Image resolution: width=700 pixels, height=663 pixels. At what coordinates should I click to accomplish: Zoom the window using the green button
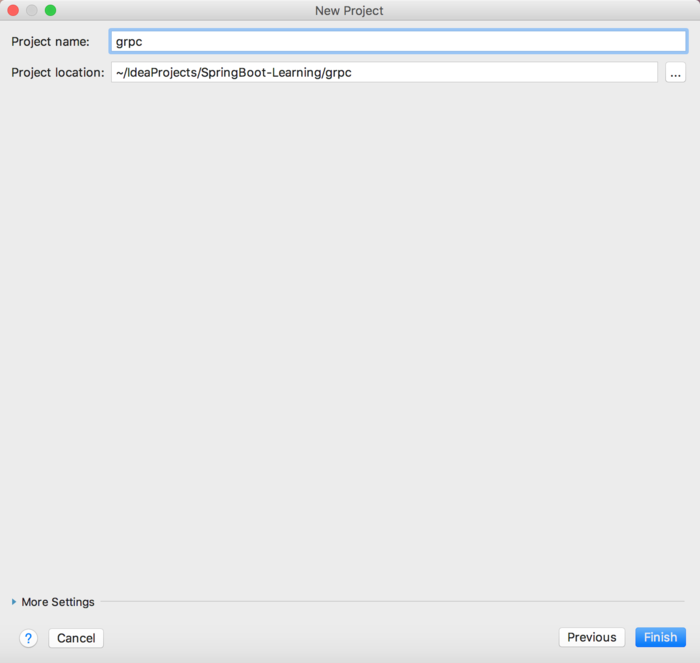pyautogui.click(x=50, y=10)
